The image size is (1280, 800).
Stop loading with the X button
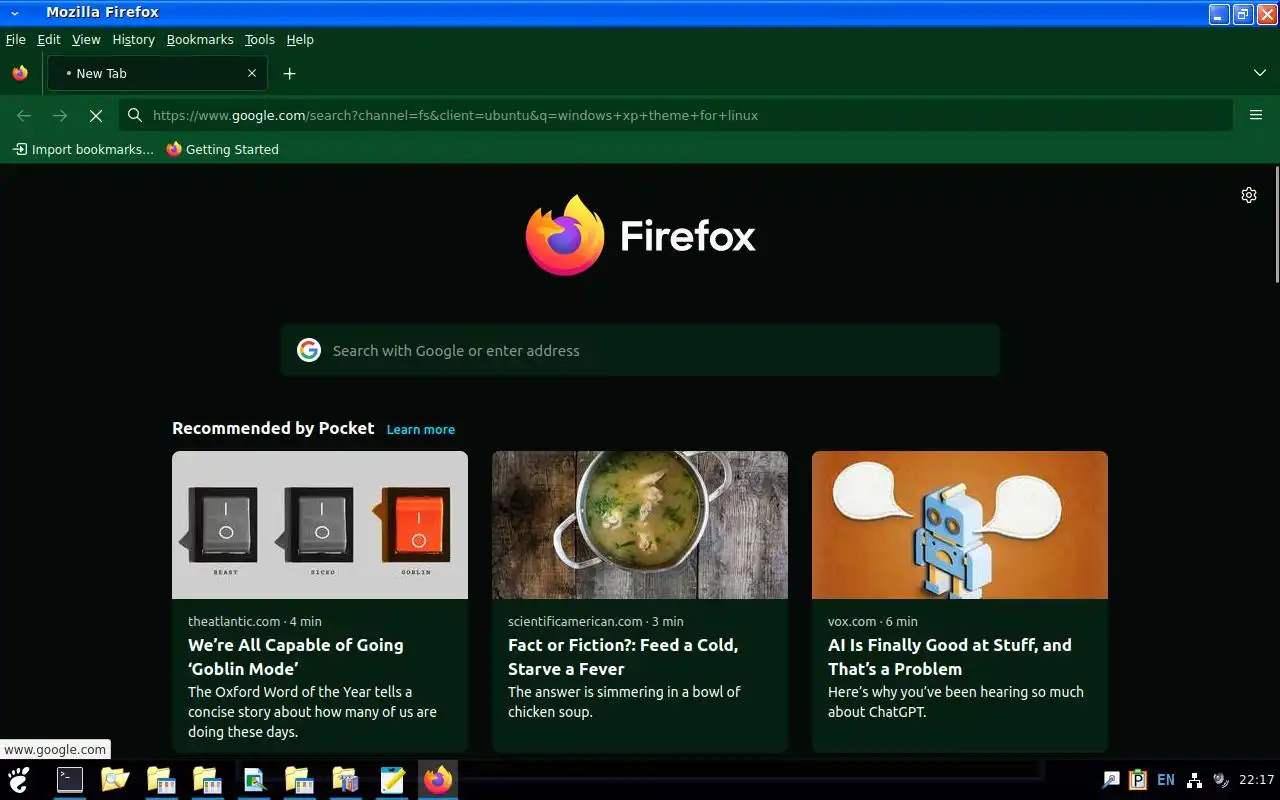[96, 115]
